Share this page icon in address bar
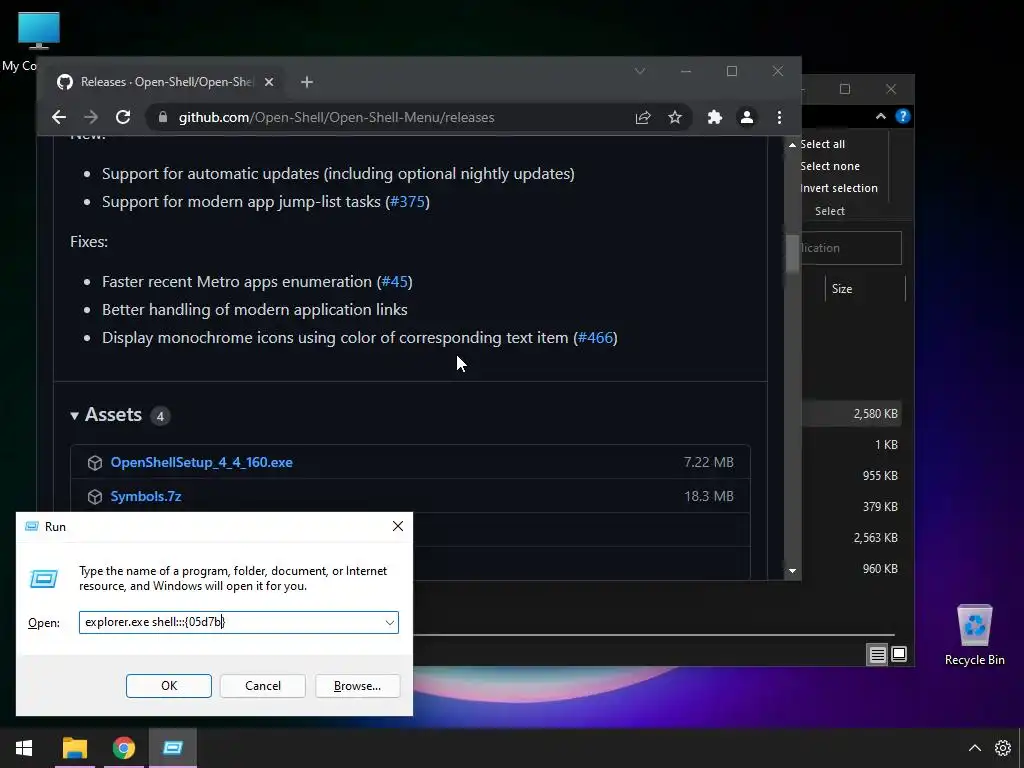 tap(643, 118)
